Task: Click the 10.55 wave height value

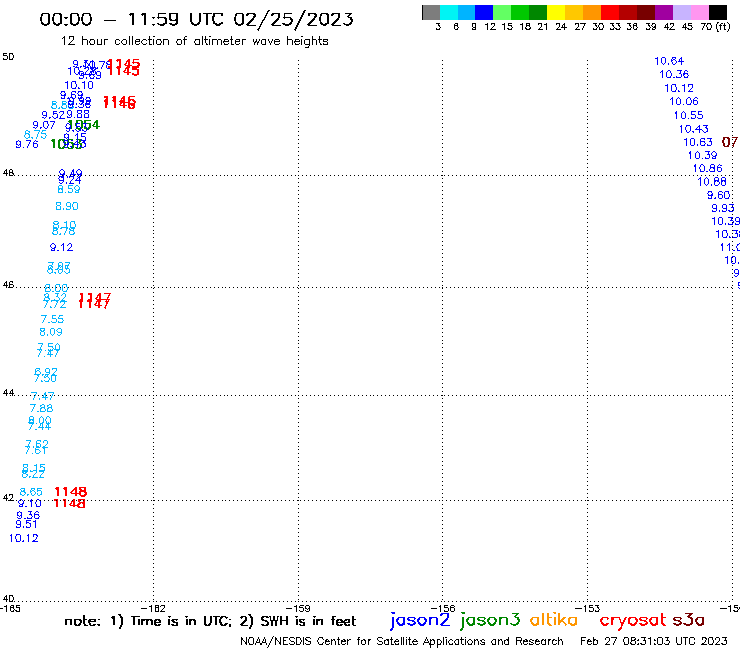Action: [x=688, y=115]
